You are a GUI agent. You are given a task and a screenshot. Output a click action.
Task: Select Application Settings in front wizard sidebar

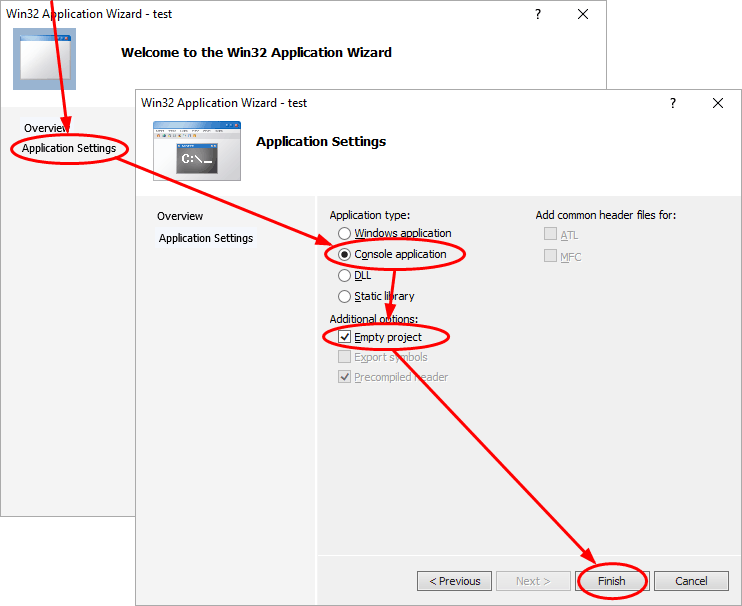[x=206, y=238]
